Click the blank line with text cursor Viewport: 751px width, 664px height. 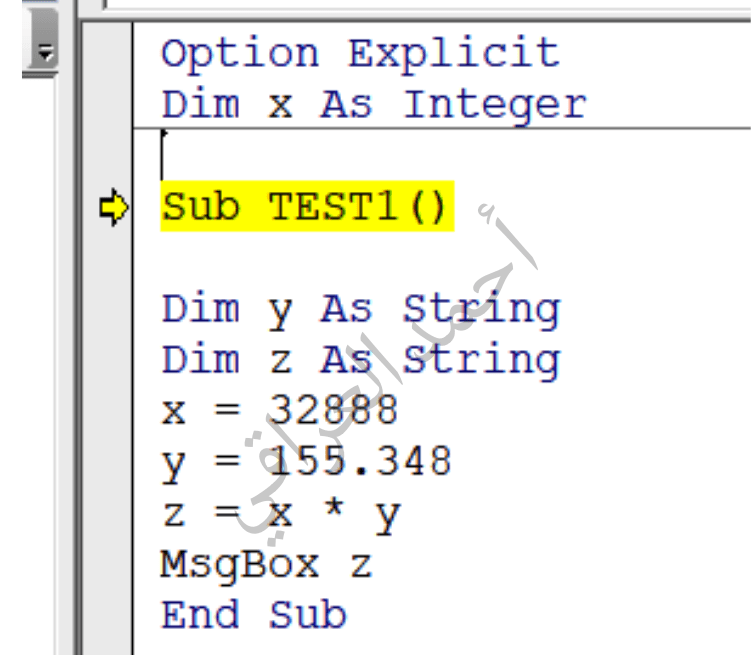pyautogui.click(x=300, y=157)
